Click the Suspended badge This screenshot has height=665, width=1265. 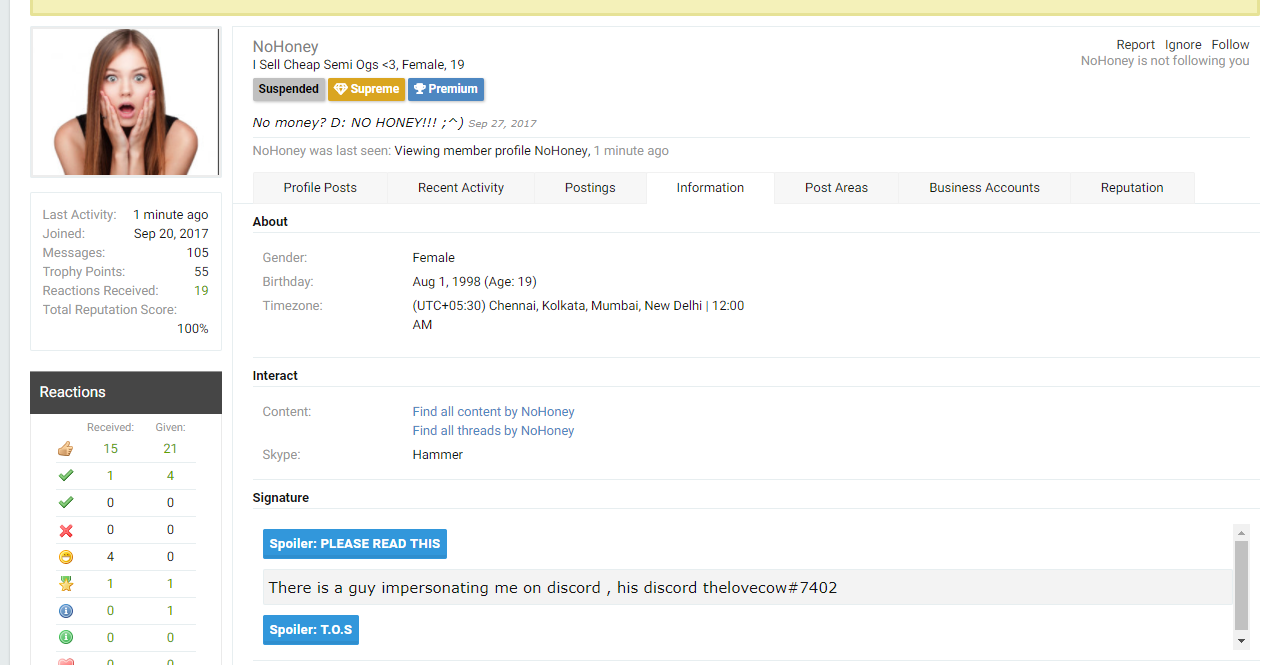click(x=289, y=89)
